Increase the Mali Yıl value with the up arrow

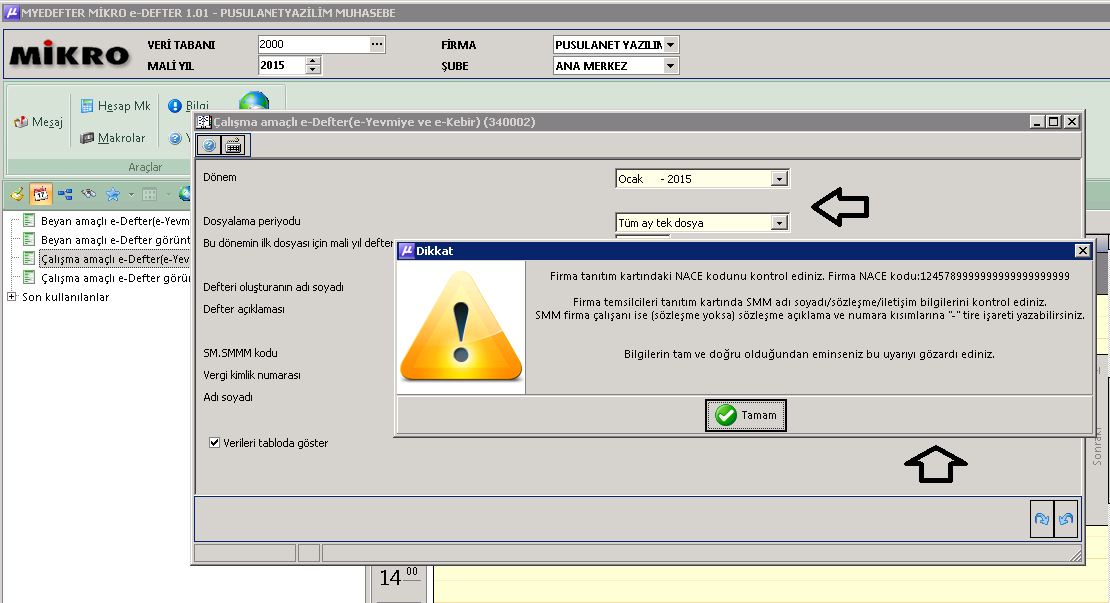coord(313,61)
